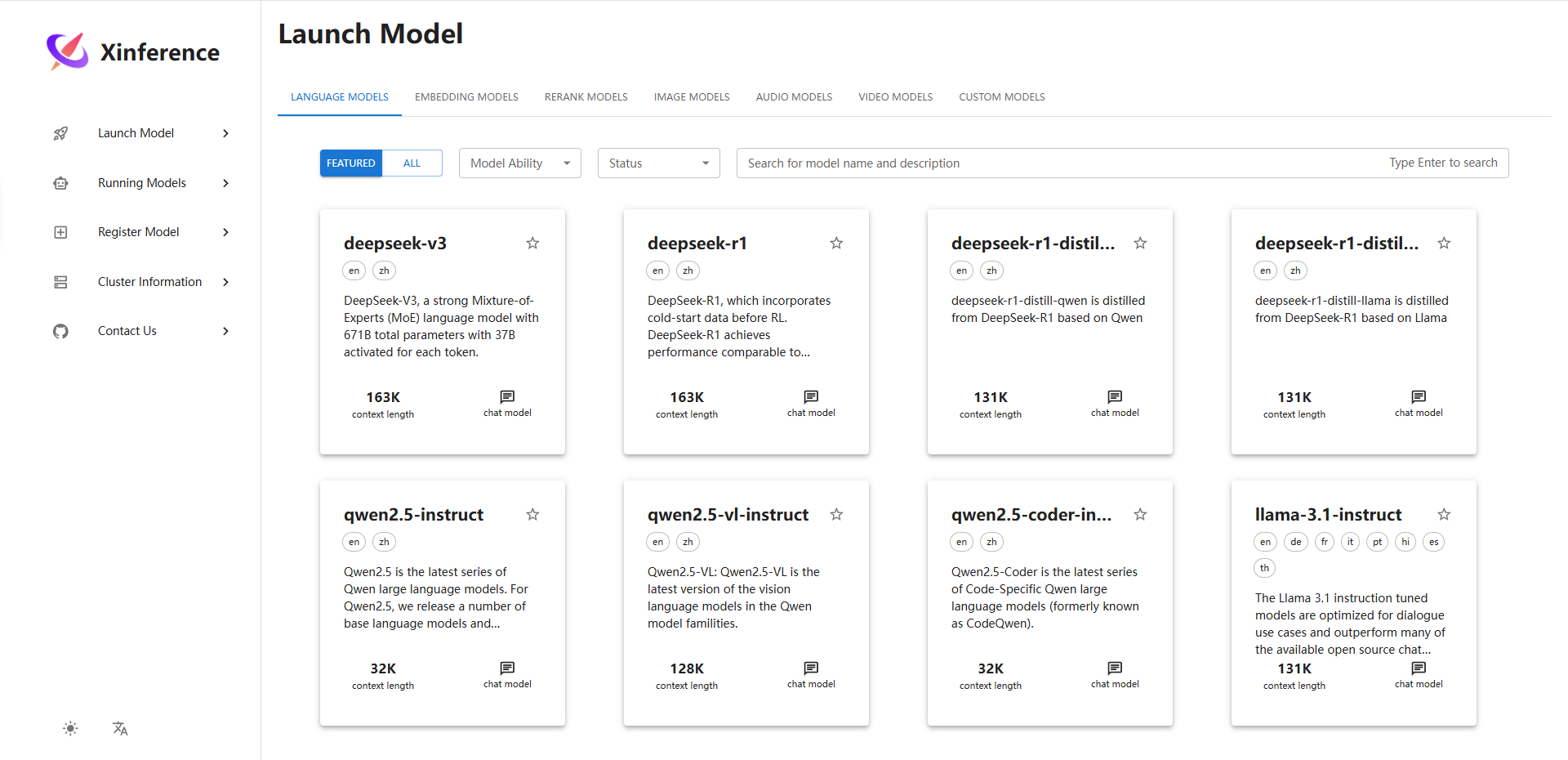Screen dimensions: 1568x760
Task: Switch to the Custom Models tab
Action: [1002, 96]
